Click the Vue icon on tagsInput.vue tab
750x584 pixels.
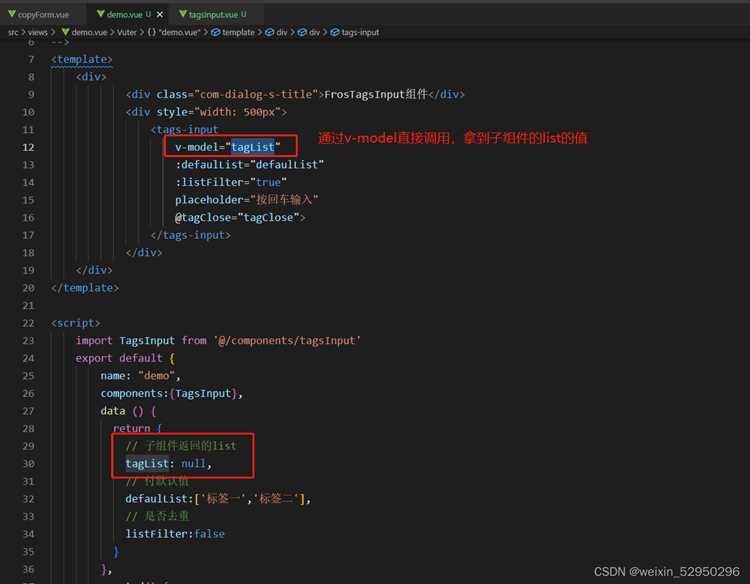coord(183,14)
